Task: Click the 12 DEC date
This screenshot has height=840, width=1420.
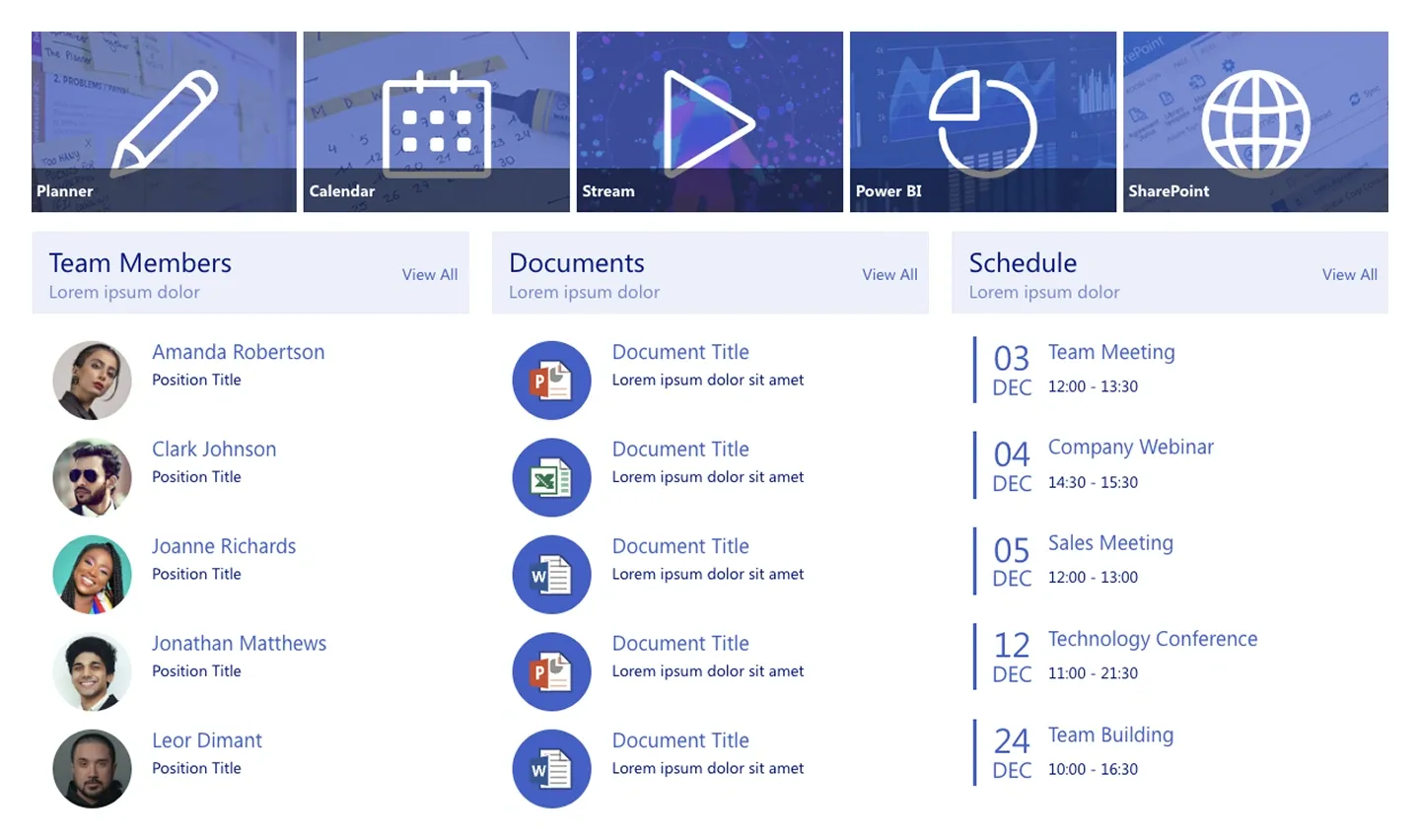Action: point(1012,658)
